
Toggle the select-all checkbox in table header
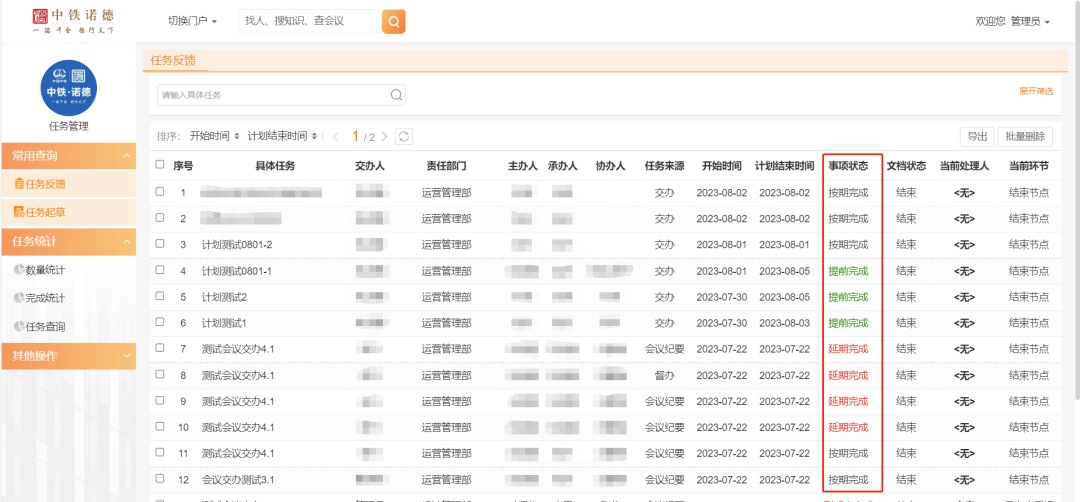click(x=160, y=165)
